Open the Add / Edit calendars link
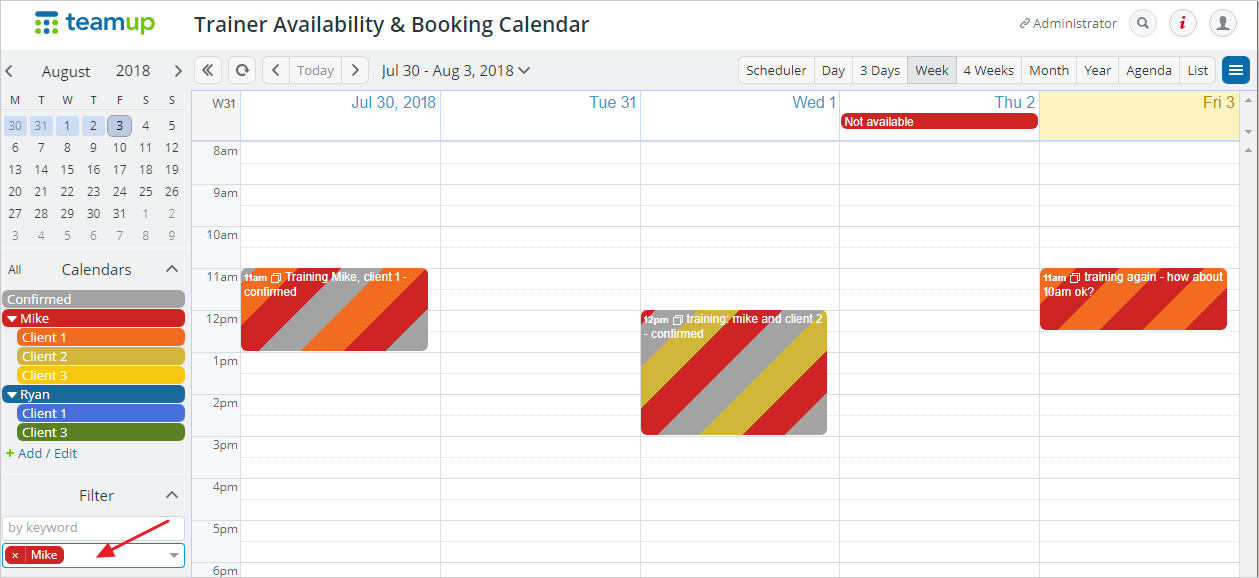This screenshot has height=578, width=1259. (x=41, y=453)
